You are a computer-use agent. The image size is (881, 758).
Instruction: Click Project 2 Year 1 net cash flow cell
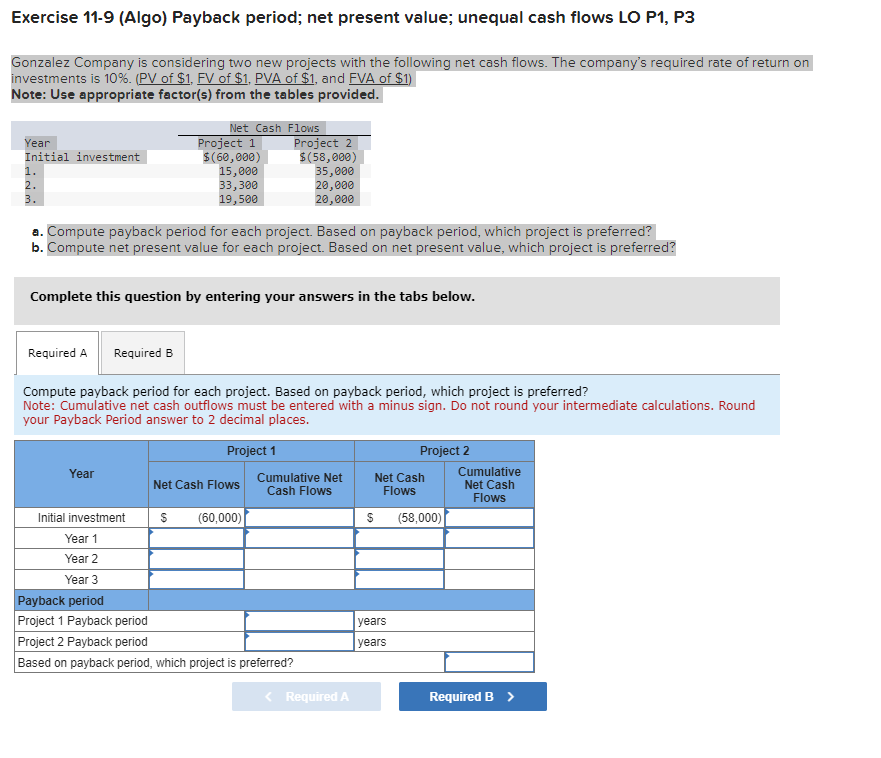tap(399, 538)
